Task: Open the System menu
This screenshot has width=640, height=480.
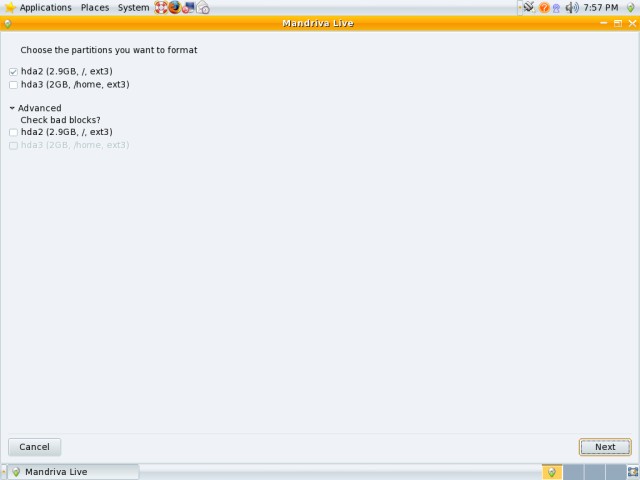Action: pos(133,7)
